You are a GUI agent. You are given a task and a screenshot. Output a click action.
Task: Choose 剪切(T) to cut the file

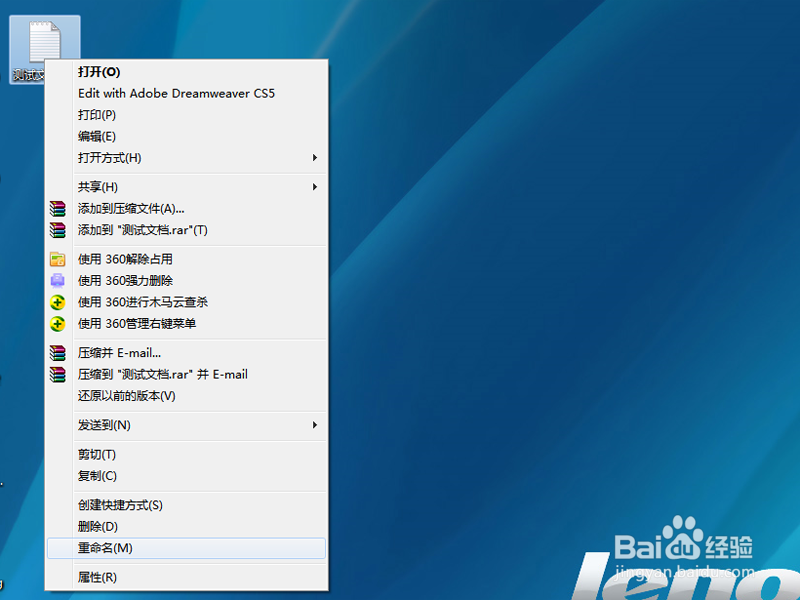186,454
